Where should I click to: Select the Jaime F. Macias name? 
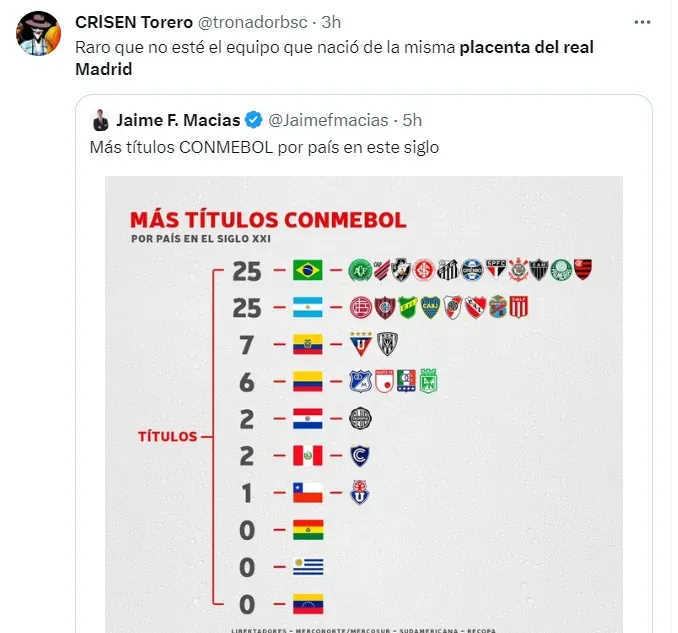178,120
